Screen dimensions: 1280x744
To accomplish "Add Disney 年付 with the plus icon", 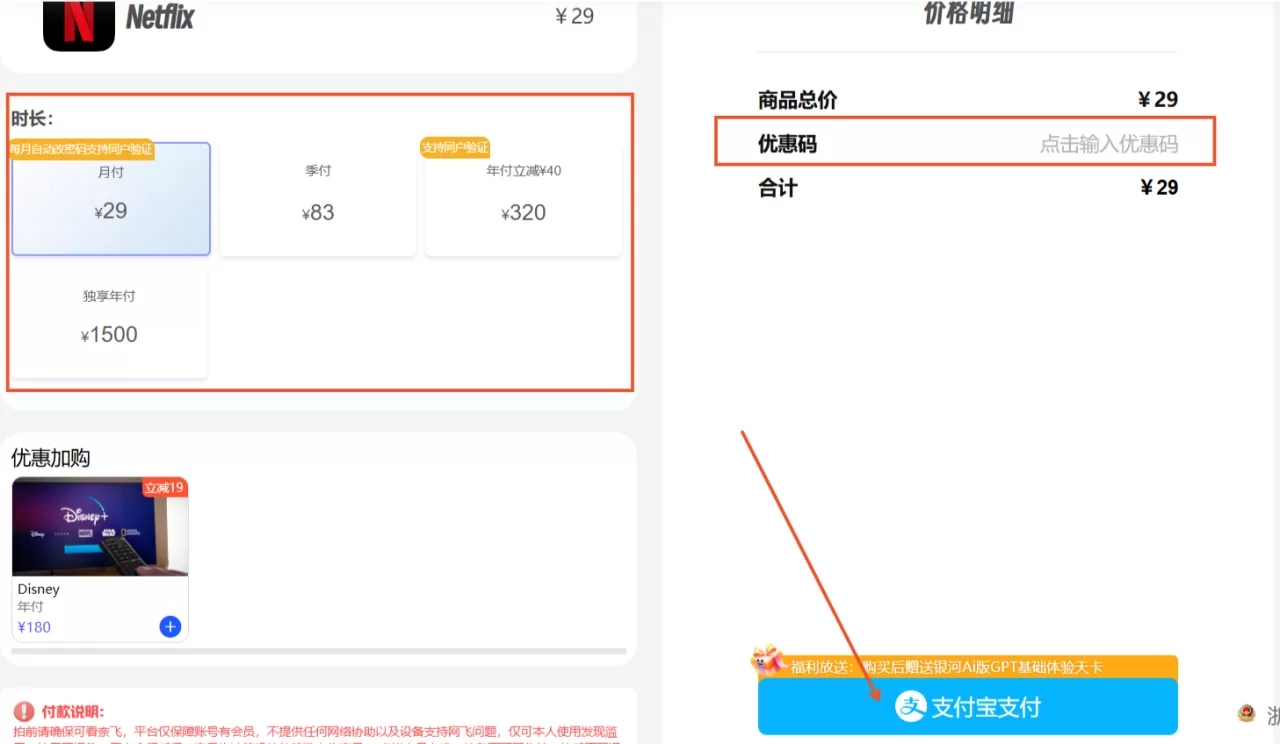I will click(170, 627).
